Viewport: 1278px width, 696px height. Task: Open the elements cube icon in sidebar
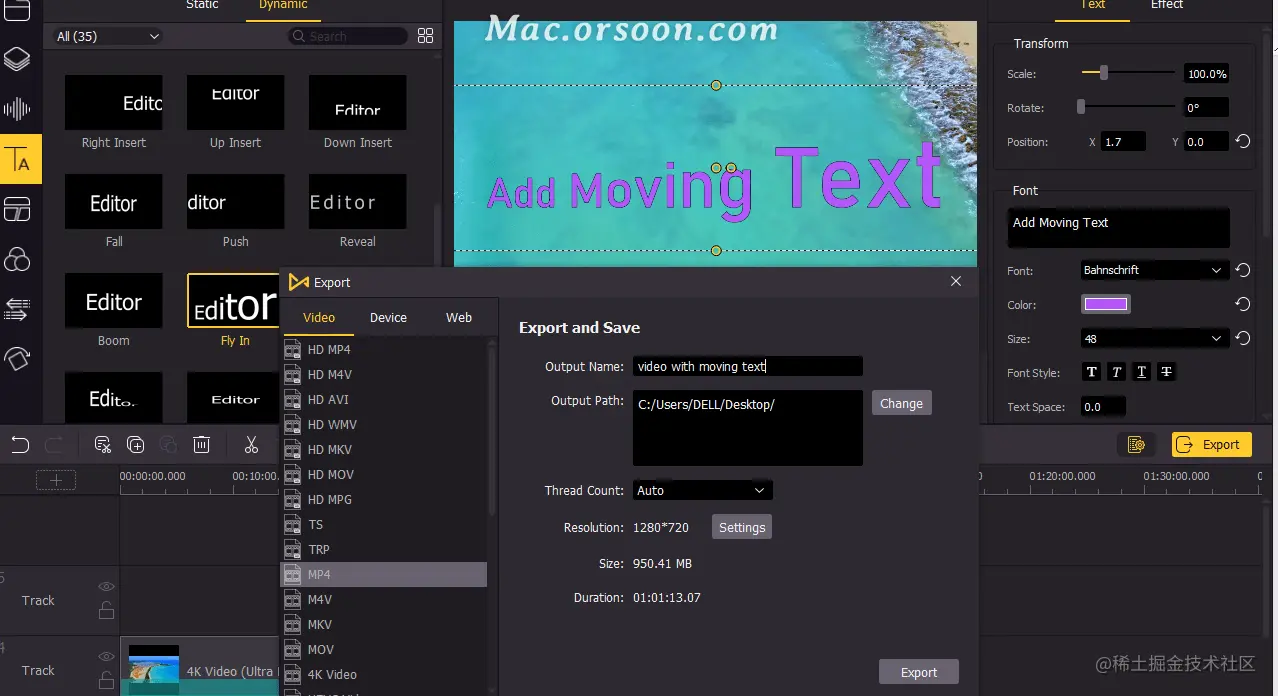click(17, 358)
